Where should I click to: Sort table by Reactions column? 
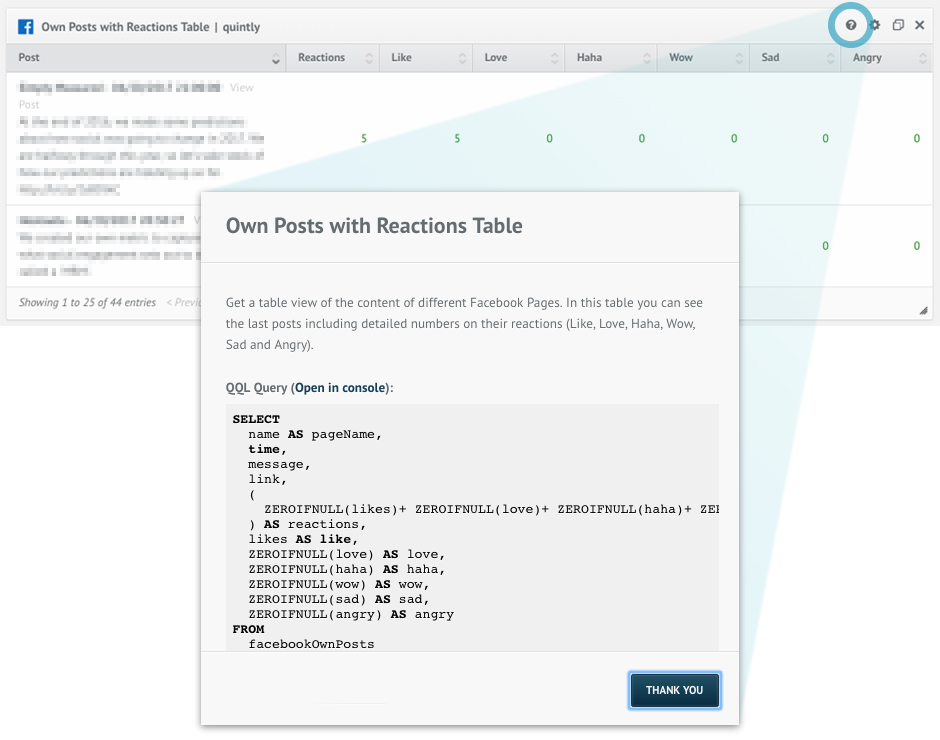click(333, 58)
